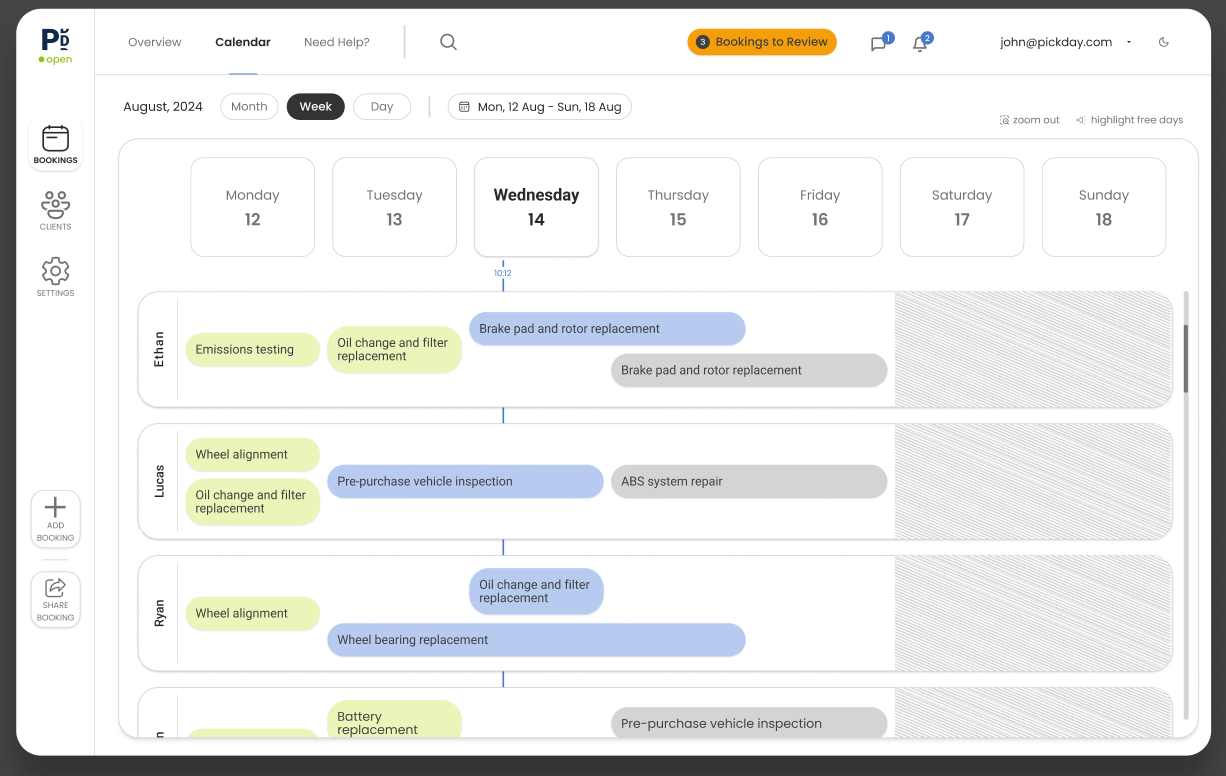Screen dimensions: 1226x776
Task: Open Ryan's Wheel alignment booking
Action: click(253, 614)
